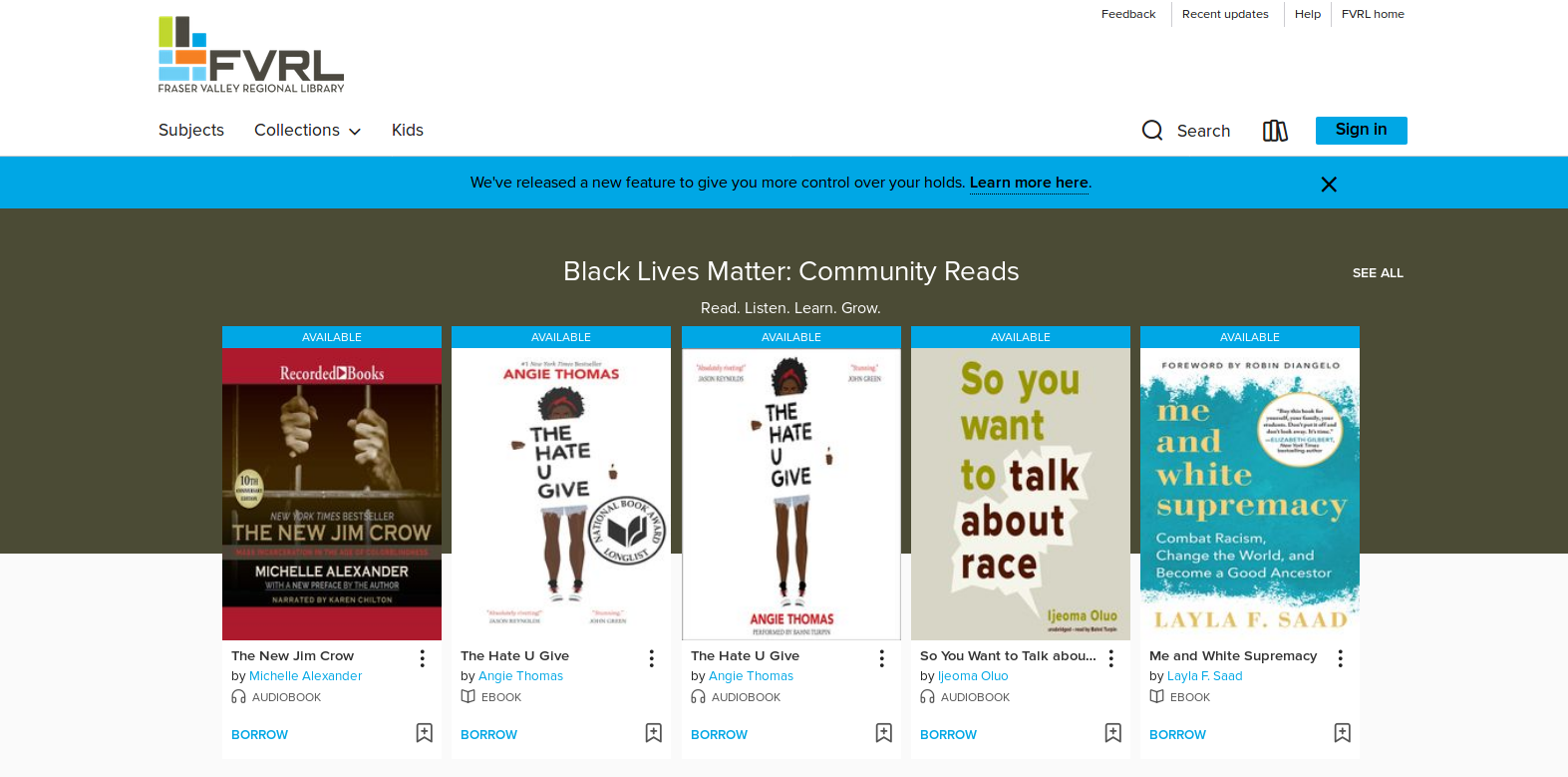
Task: Open author Michelle Alexander's page
Action: pyautogui.click(x=305, y=676)
